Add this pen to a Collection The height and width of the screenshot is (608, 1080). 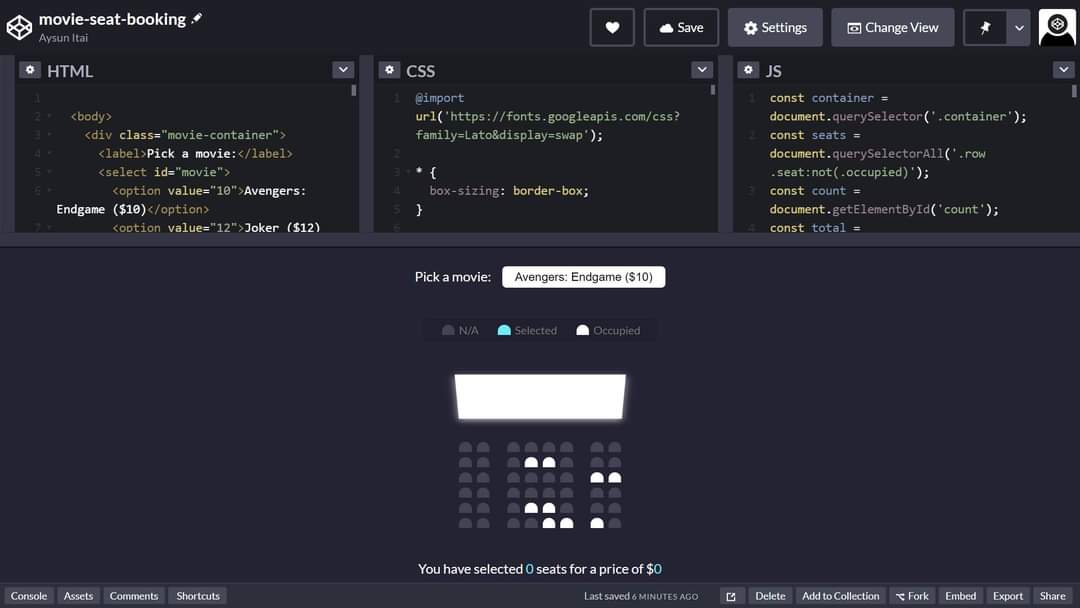coord(841,595)
